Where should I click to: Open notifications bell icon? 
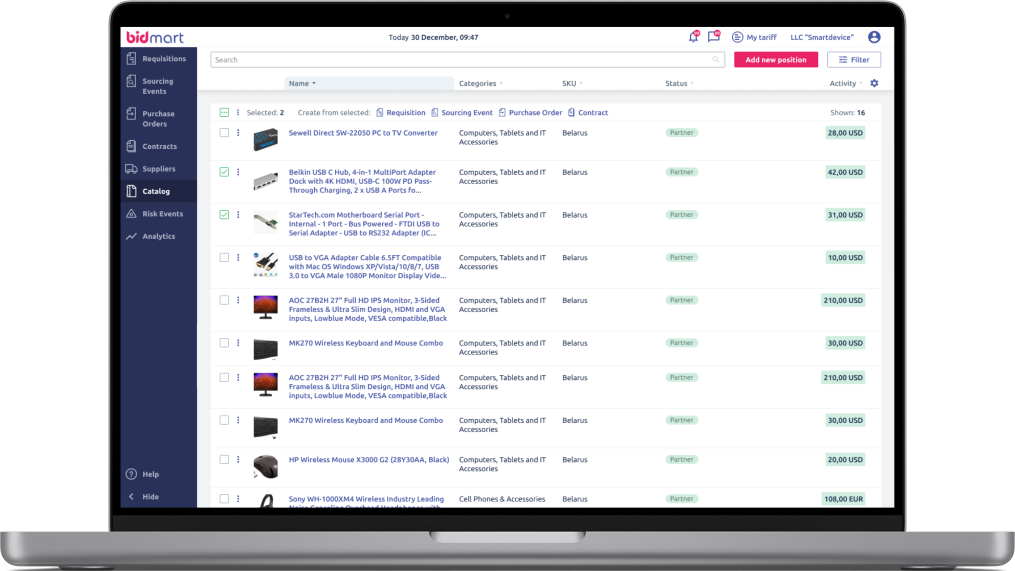click(x=693, y=37)
